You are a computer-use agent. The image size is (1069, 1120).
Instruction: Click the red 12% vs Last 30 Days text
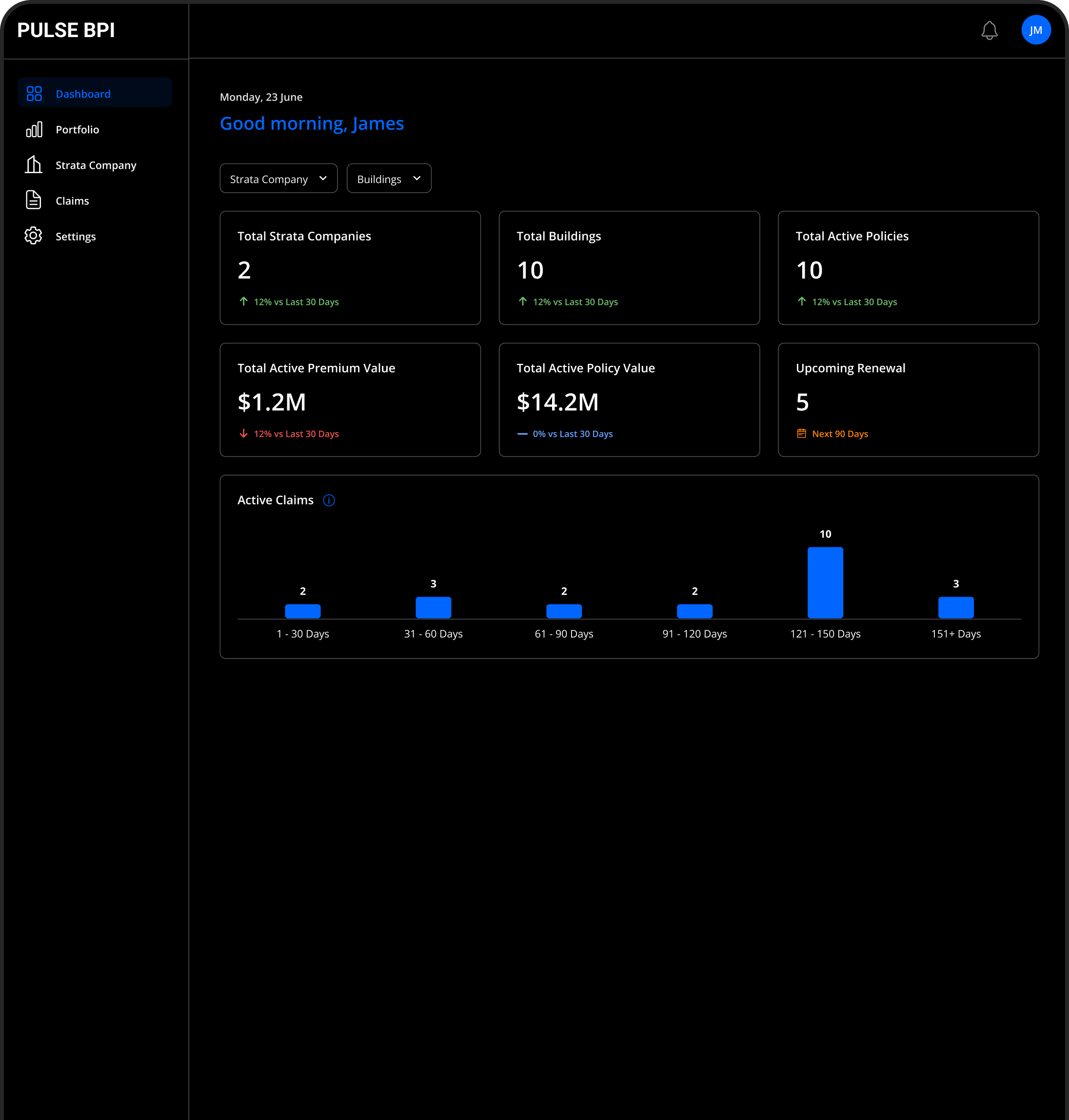point(297,434)
